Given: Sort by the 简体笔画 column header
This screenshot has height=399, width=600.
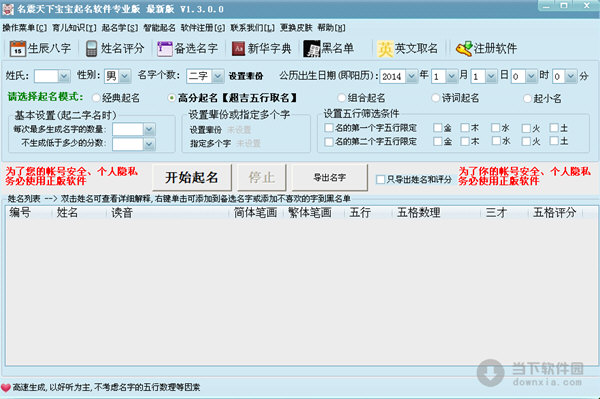Looking at the screenshot, I should (x=256, y=213).
